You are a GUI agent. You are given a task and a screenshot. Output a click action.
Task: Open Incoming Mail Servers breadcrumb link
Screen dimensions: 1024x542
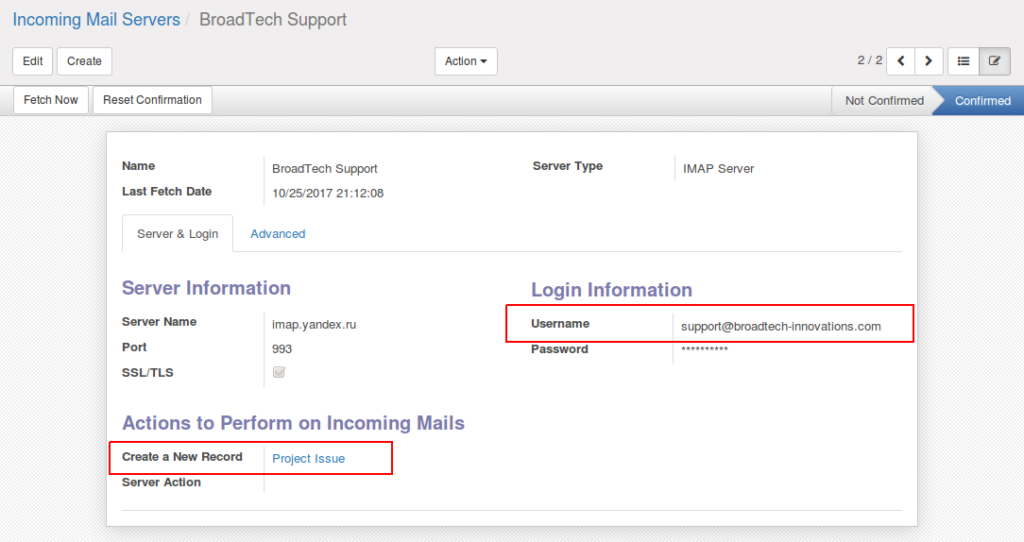click(97, 20)
